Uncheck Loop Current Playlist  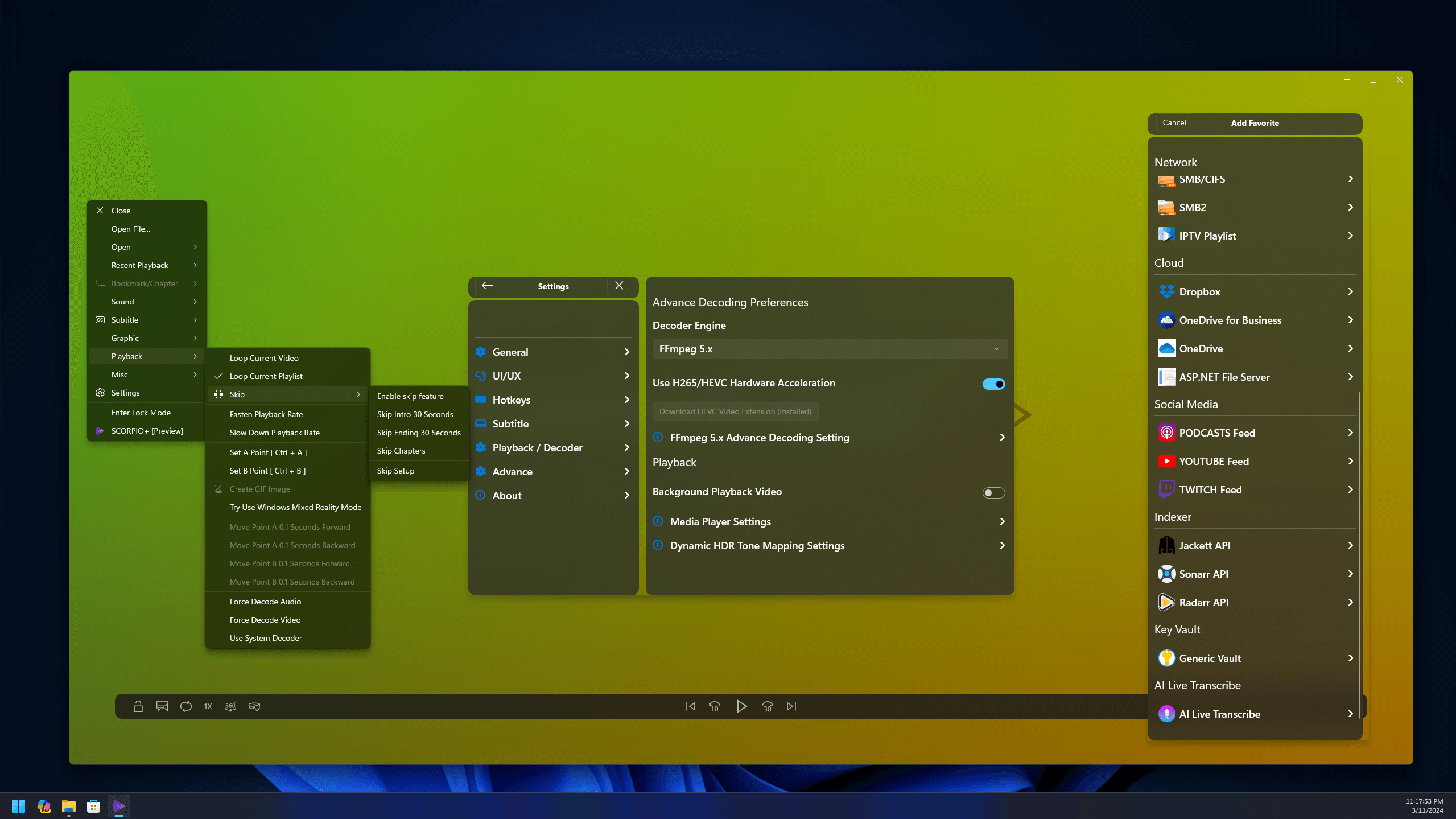coord(266,376)
